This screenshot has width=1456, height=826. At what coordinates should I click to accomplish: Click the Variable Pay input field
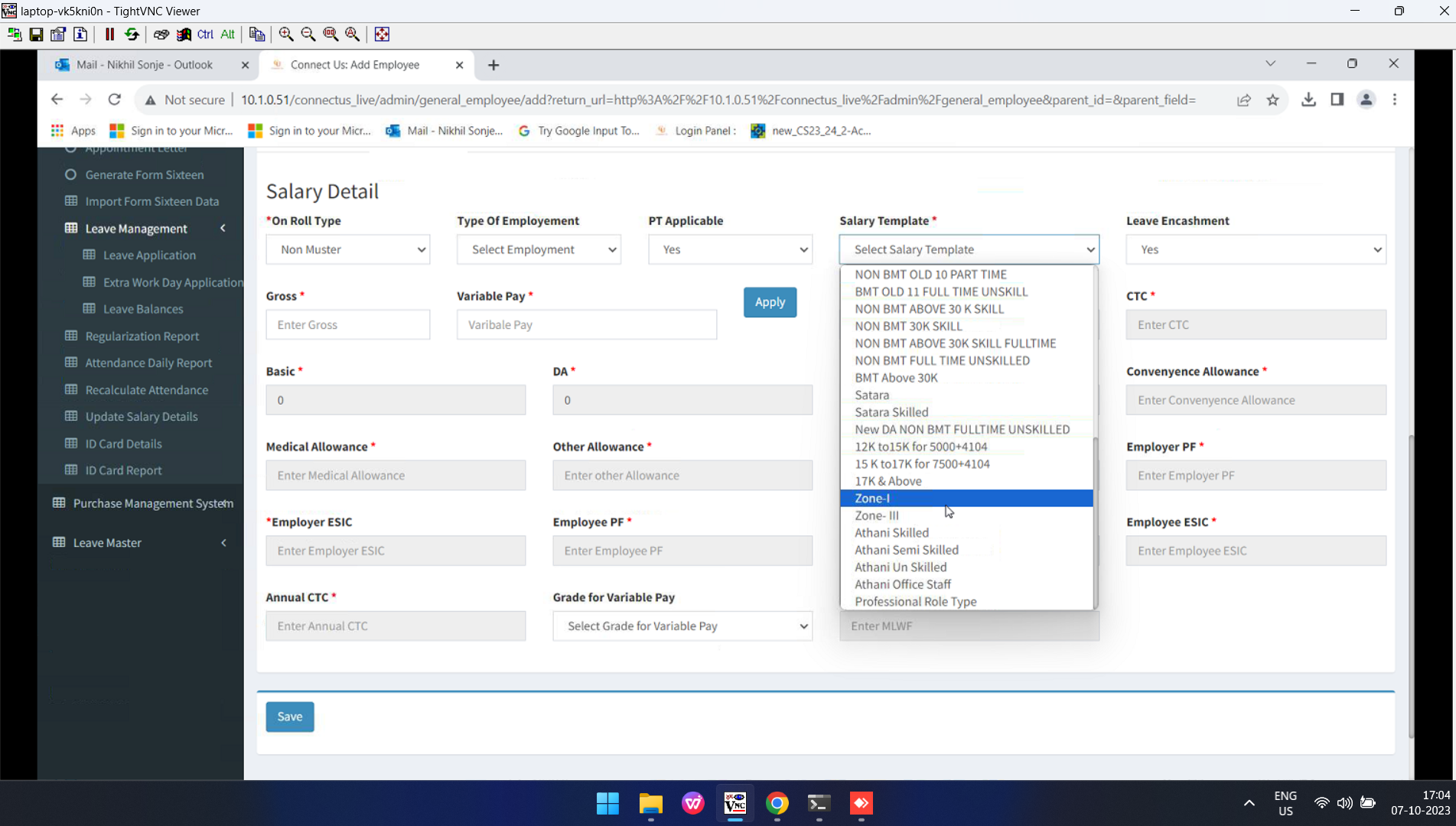tap(587, 324)
